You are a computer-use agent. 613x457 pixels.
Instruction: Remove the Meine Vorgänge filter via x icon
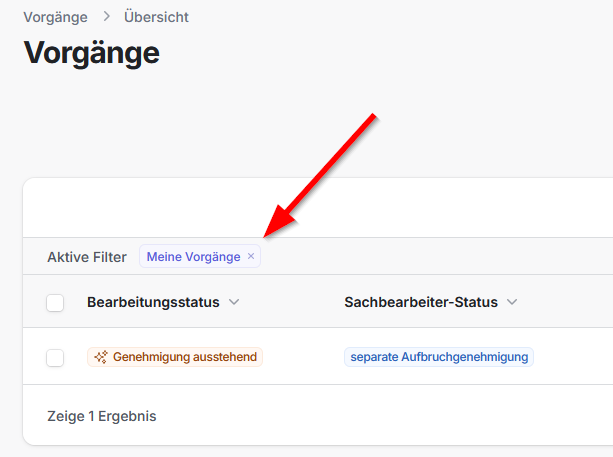point(251,257)
